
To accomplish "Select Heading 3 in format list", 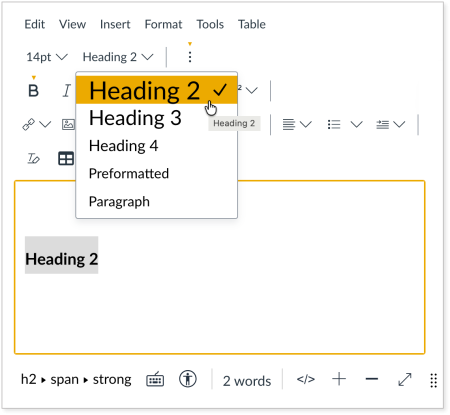I will coord(157,118).
